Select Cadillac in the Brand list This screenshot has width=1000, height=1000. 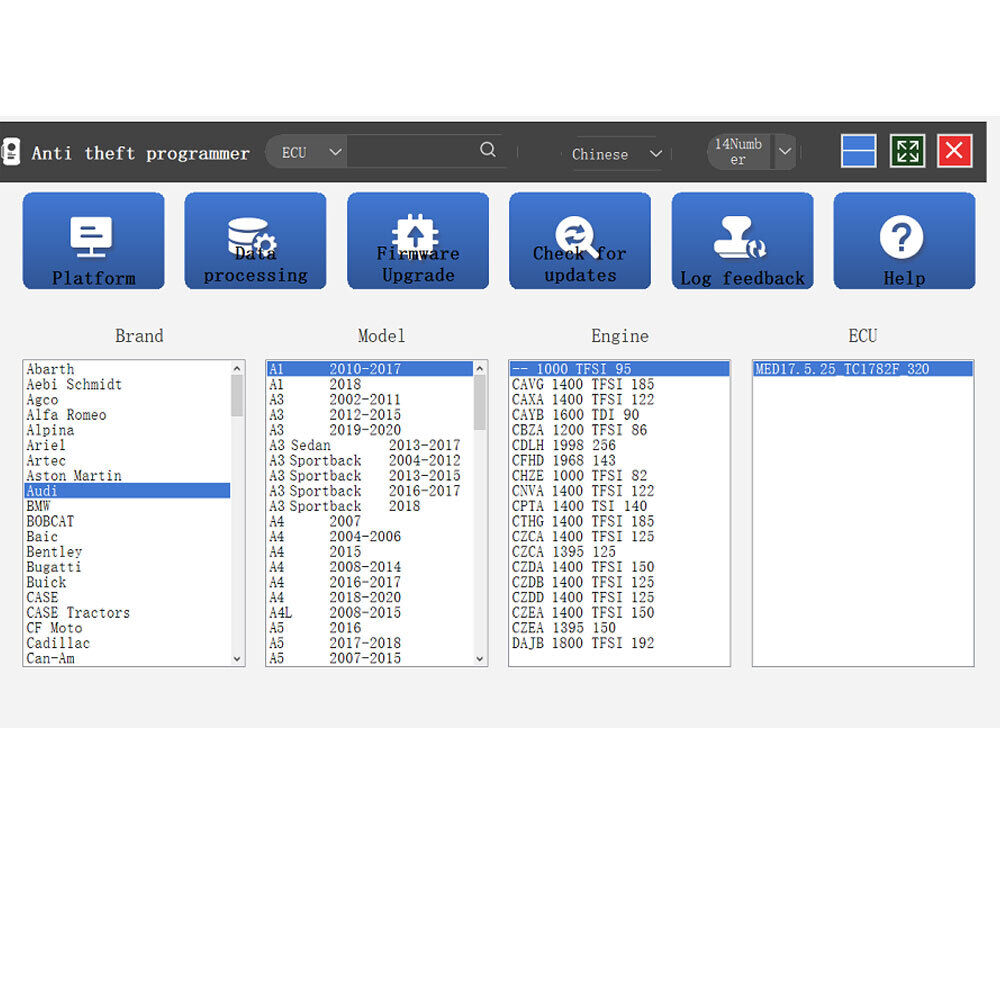click(x=57, y=643)
